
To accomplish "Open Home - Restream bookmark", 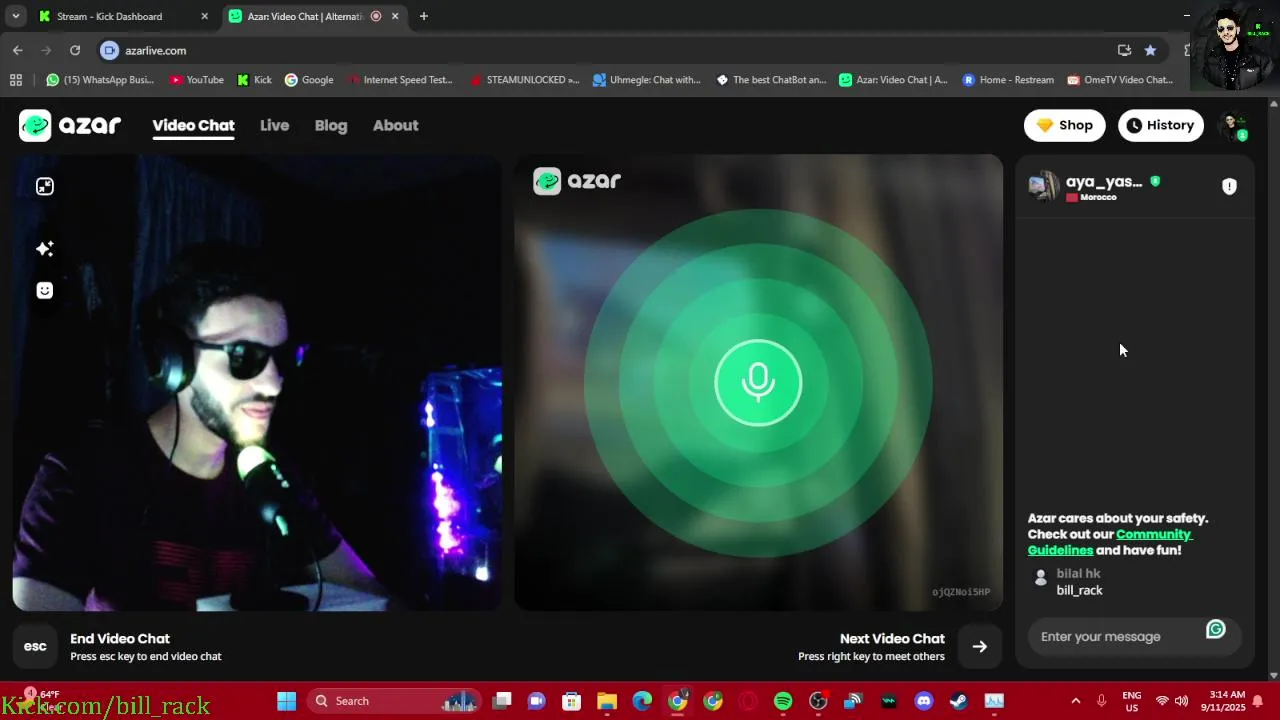I will tap(1008, 80).
